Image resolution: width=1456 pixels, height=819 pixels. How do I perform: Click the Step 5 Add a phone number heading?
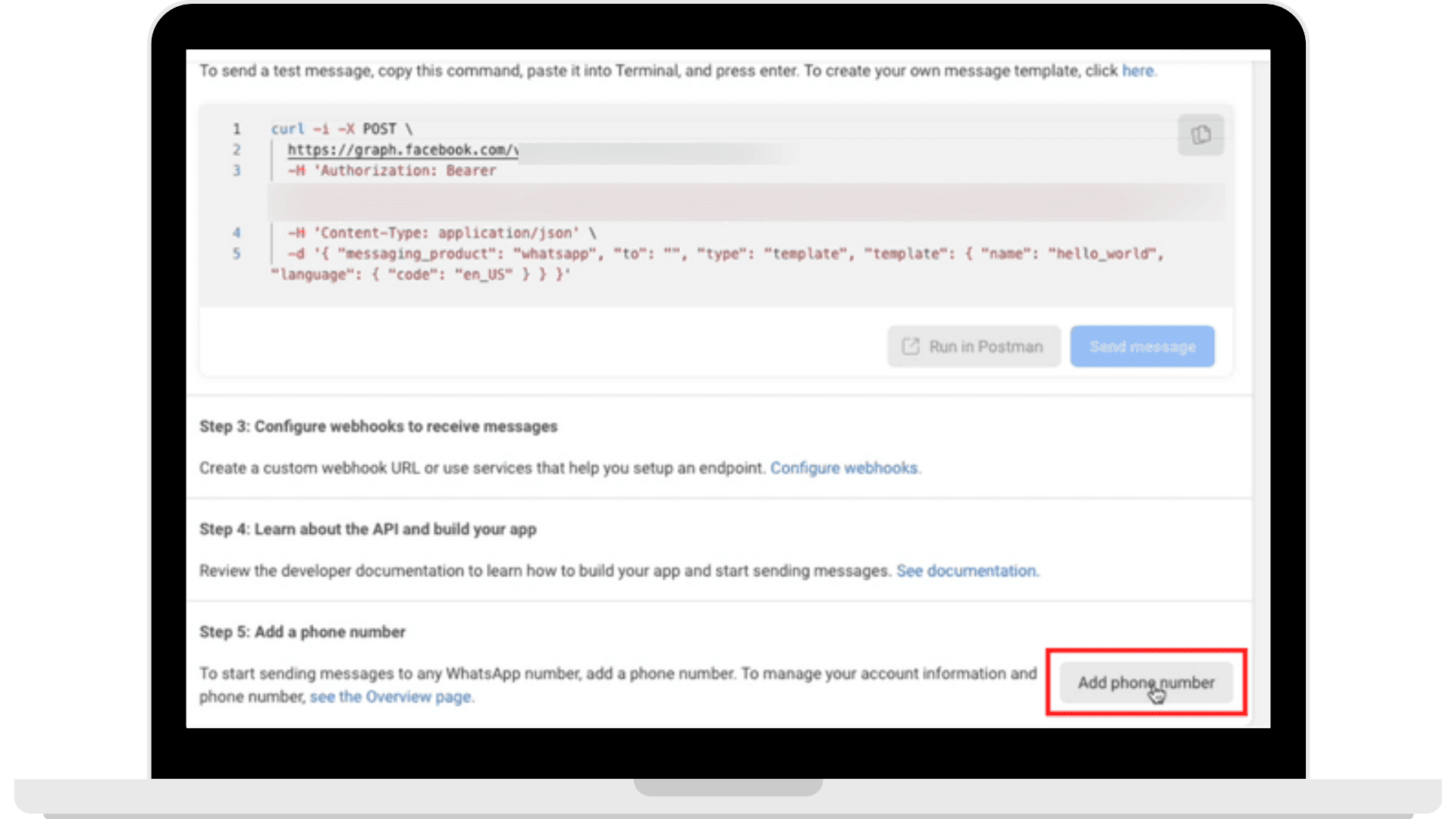pyautogui.click(x=302, y=632)
